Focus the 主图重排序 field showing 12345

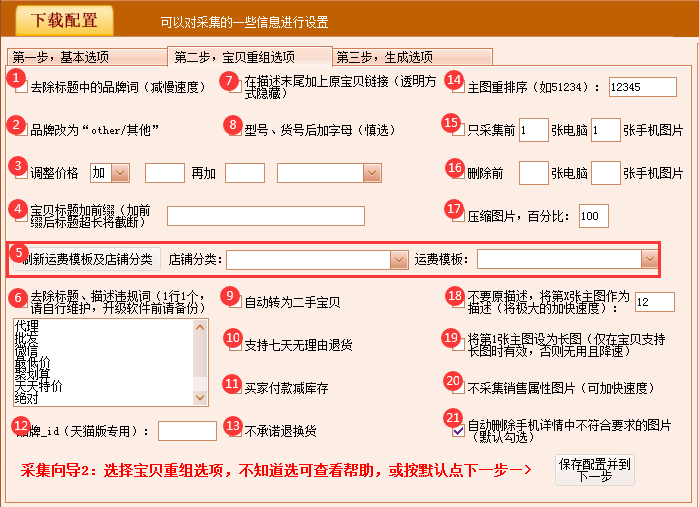coord(643,87)
